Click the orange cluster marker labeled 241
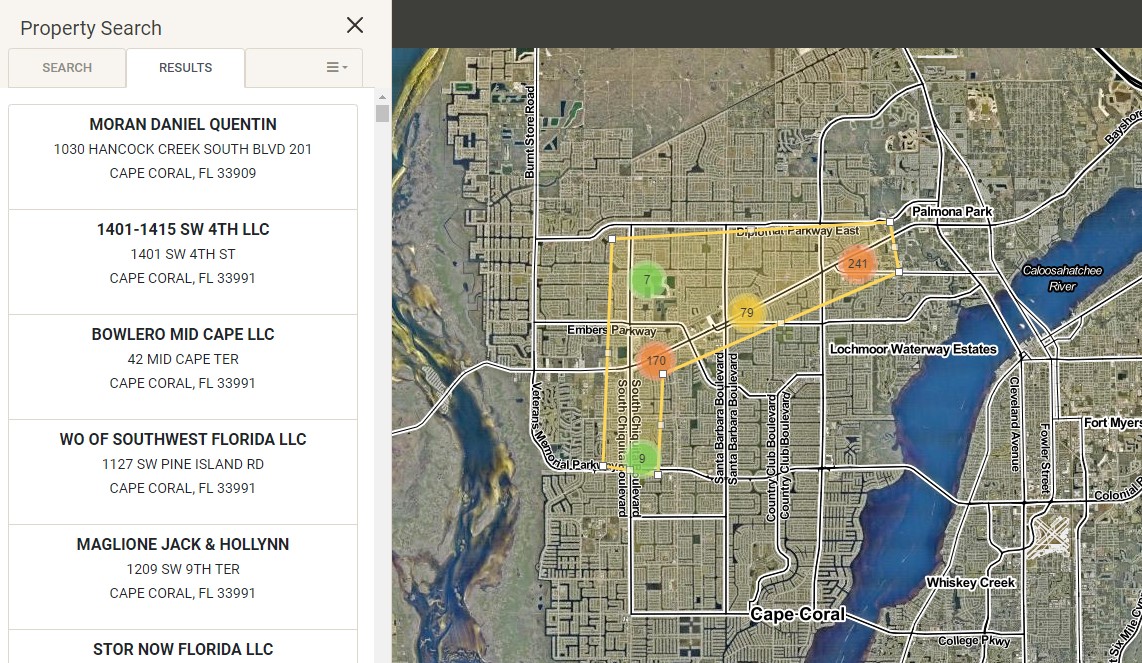Viewport: 1142px width, 663px height. click(x=857, y=264)
